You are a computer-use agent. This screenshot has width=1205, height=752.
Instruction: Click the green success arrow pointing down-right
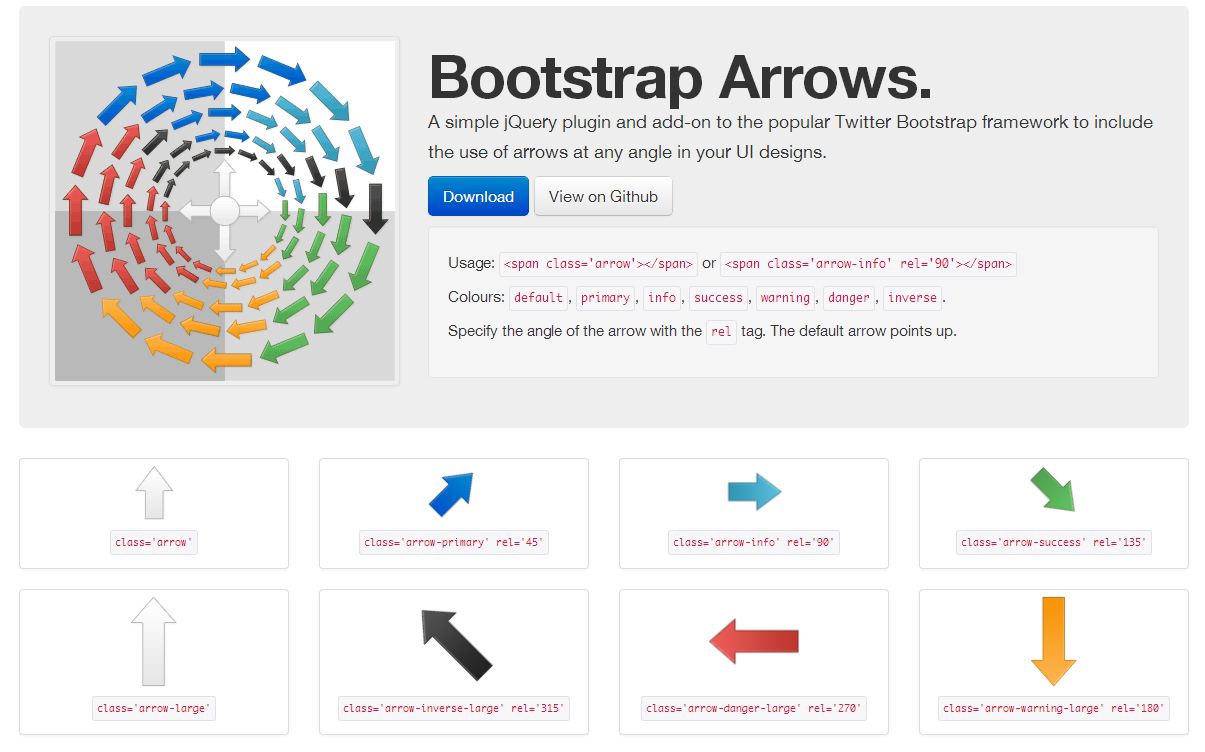1053,490
